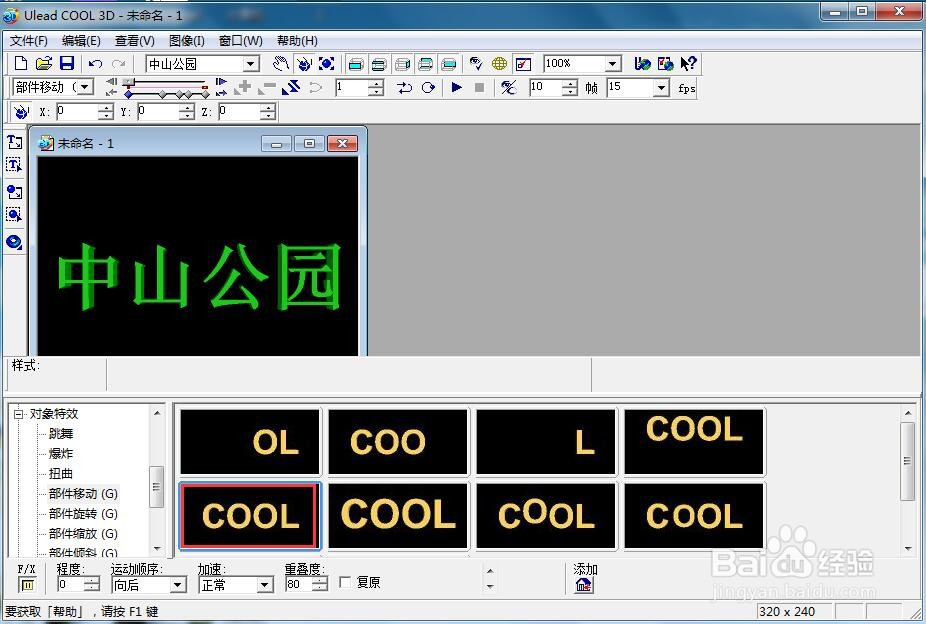Select 部件缩放 (G) in the effects tree
926x624 pixels.
(83, 534)
